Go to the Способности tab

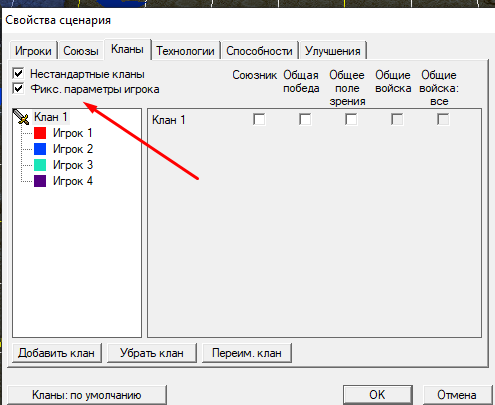click(259, 51)
